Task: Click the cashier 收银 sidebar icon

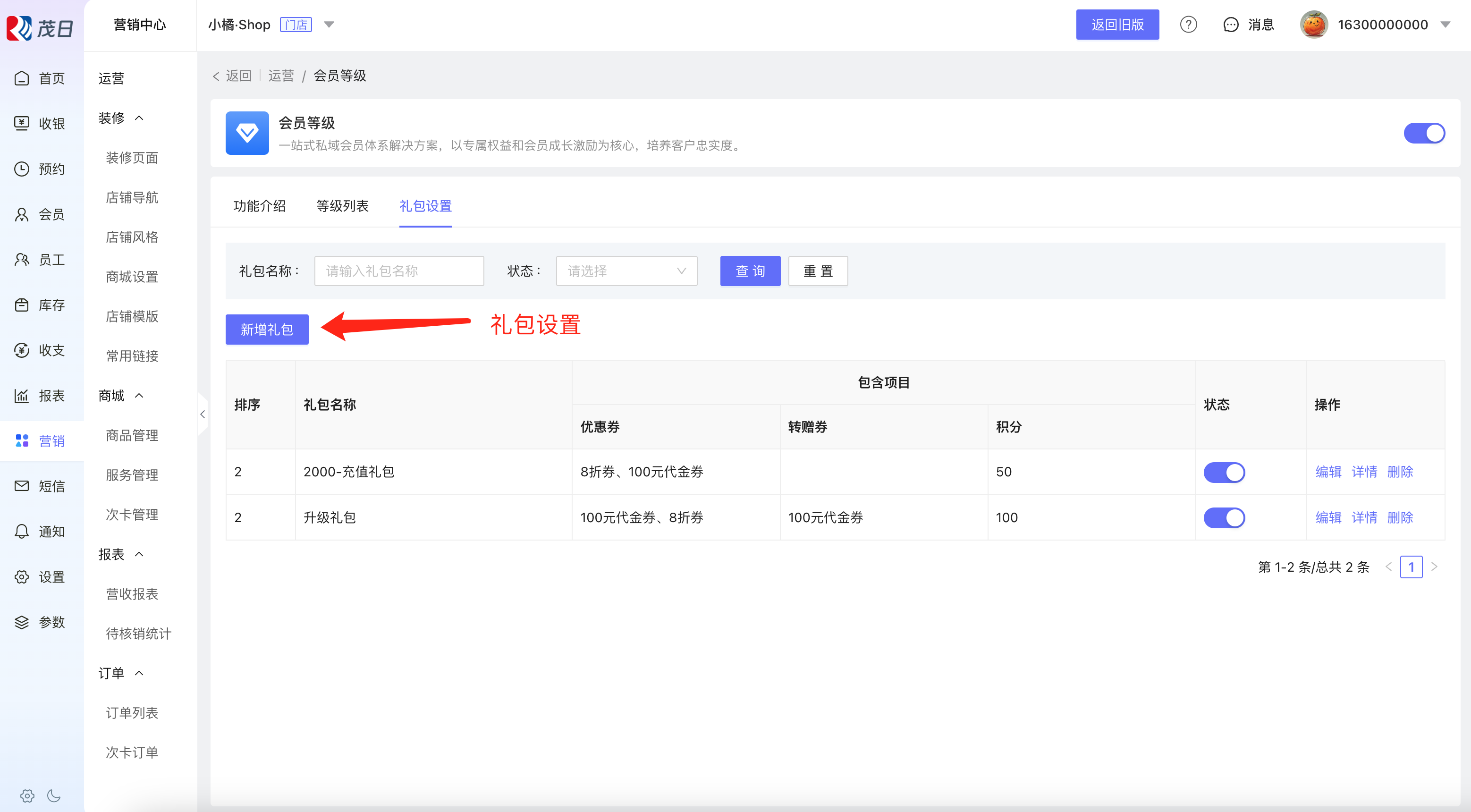Action: point(22,123)
